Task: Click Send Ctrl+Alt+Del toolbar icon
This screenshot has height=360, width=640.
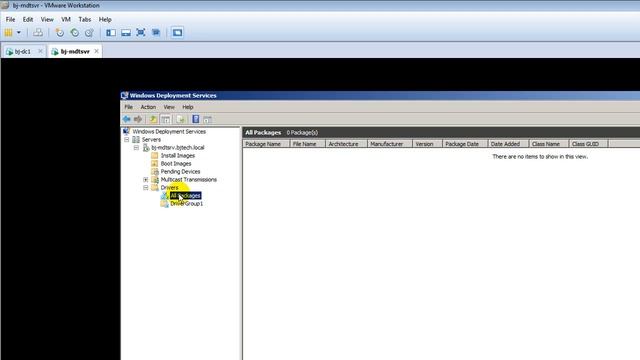Action: (x=38, y=33)
